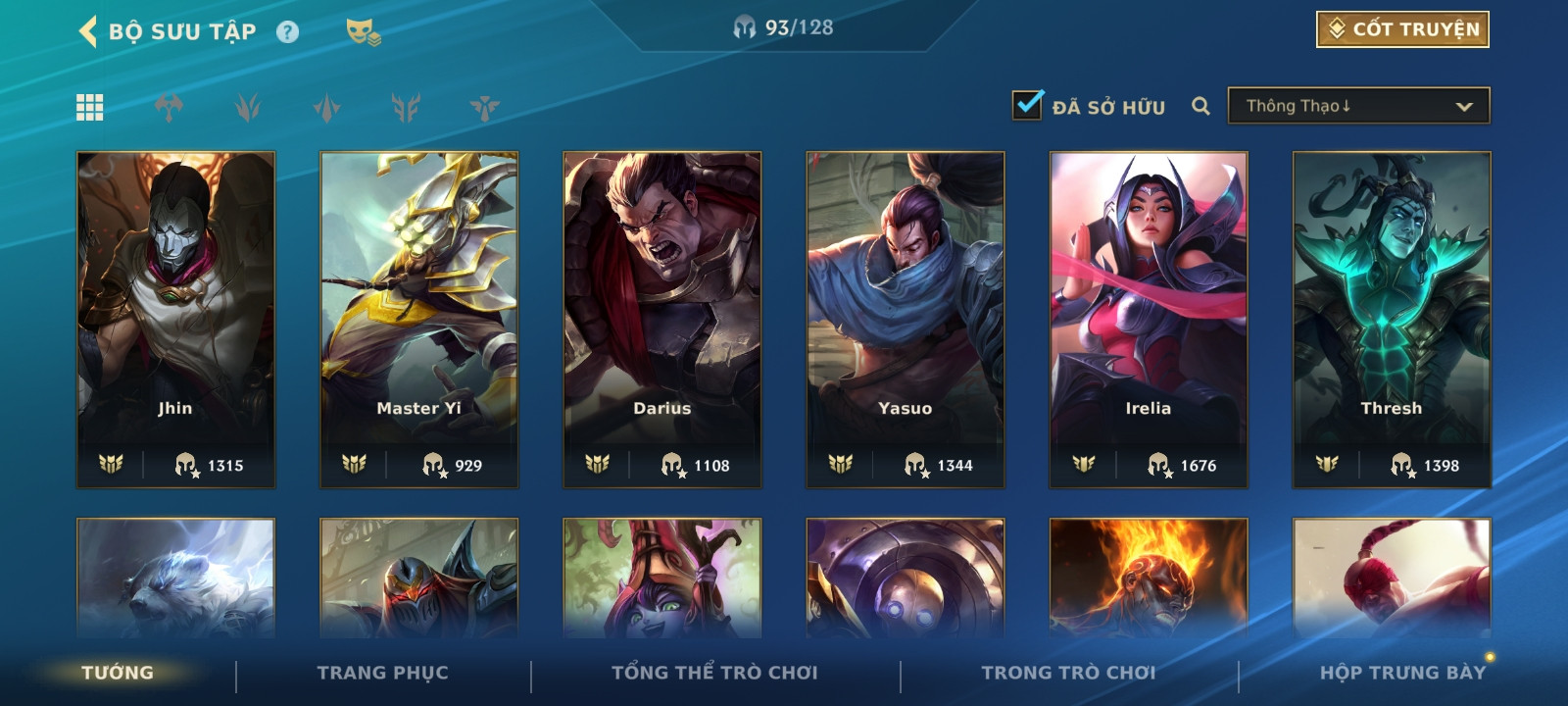Open champion search magnifier icon

click(x=1200, y=106)
